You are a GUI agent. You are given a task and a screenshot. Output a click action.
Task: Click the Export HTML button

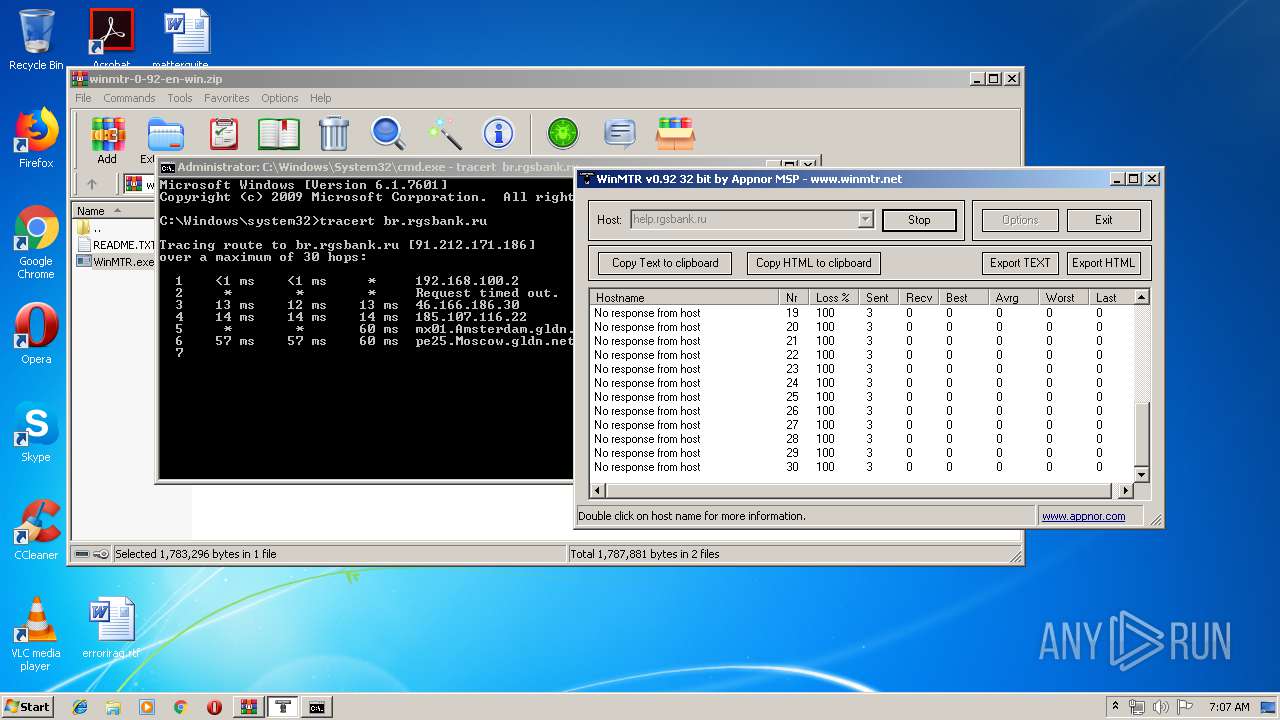pyautogui.click(x=1104, y=263)
